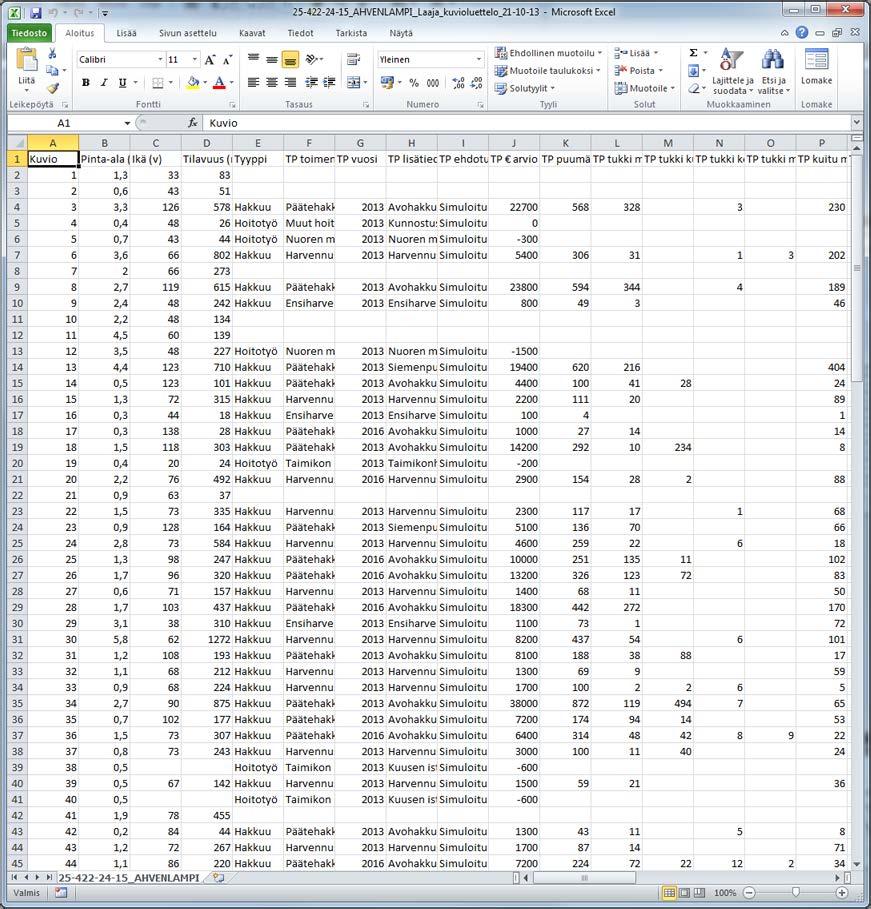Decrease font size with small A icon
Image resolution: width=871 pixels, height=909 pixels.
[x=227, y=60]
